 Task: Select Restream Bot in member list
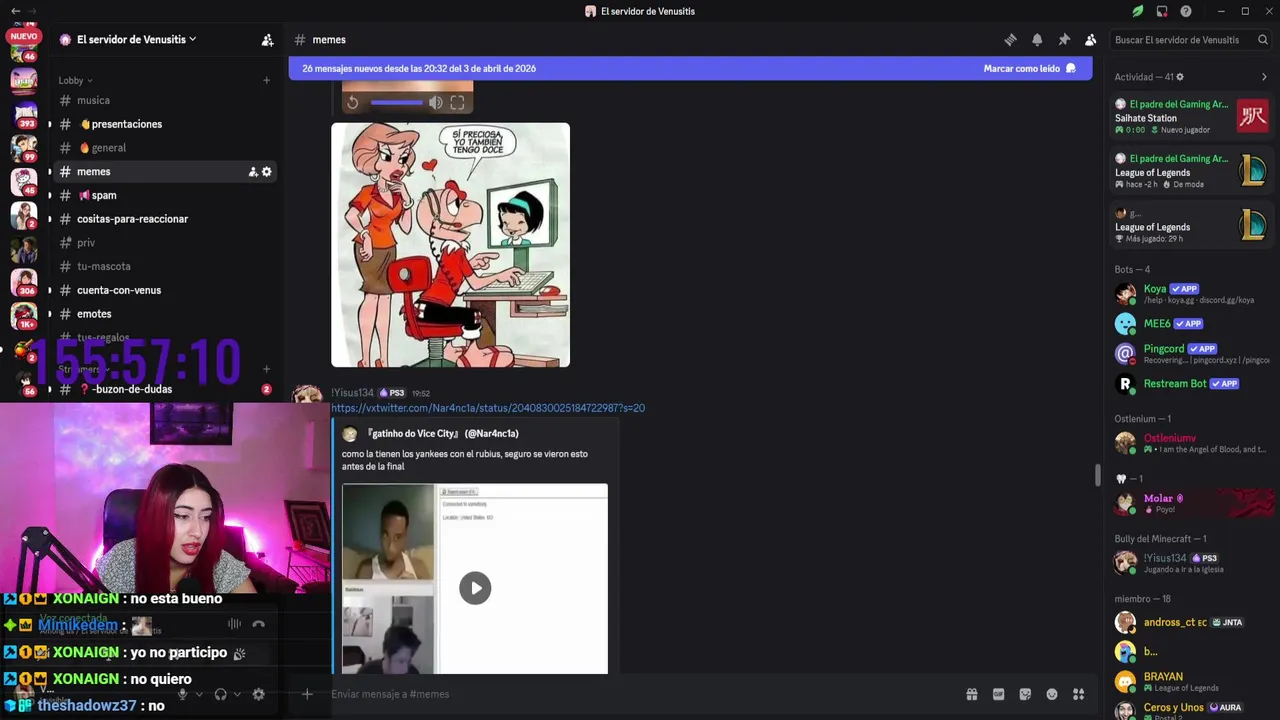[1191, 384]
